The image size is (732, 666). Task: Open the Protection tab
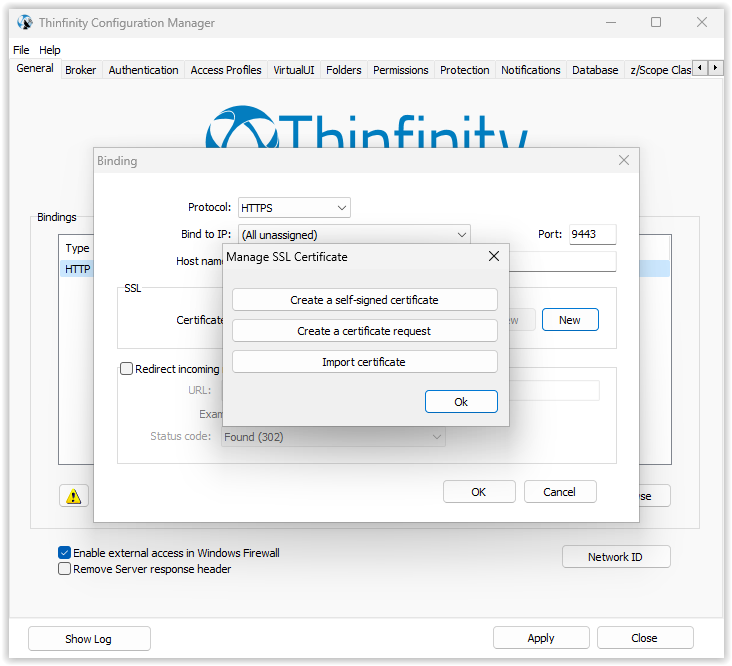click(465, 70)
